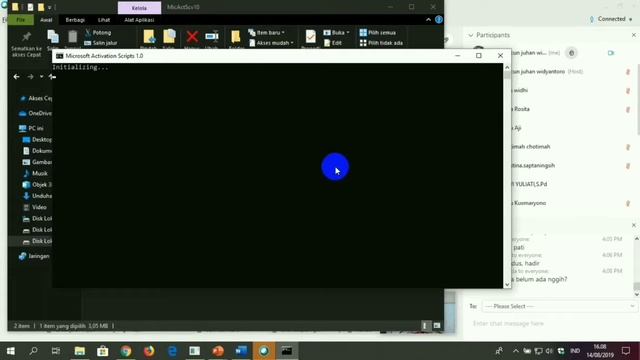Open Video folder in sidebar
The width and height of the screenshot is (640, 360).
(35, 207)
